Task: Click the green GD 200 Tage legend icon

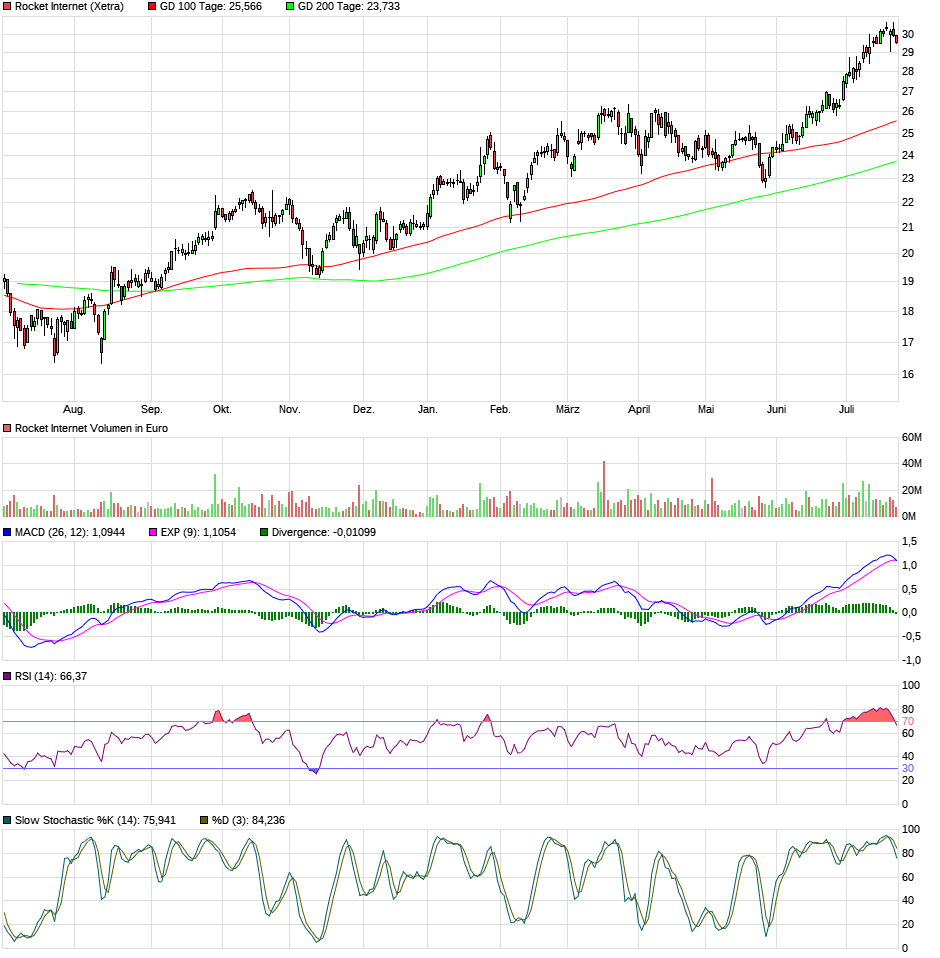Action: (x=290, y=8)
